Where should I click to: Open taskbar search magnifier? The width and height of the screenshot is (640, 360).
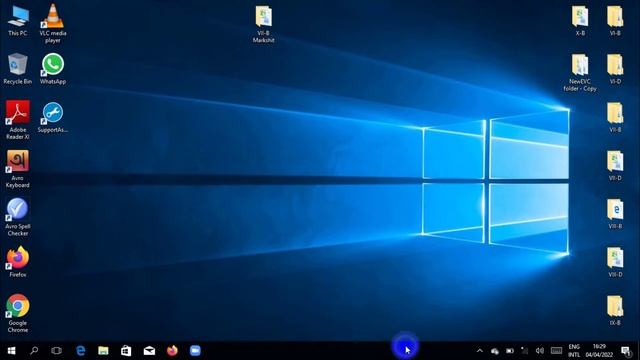34,351
